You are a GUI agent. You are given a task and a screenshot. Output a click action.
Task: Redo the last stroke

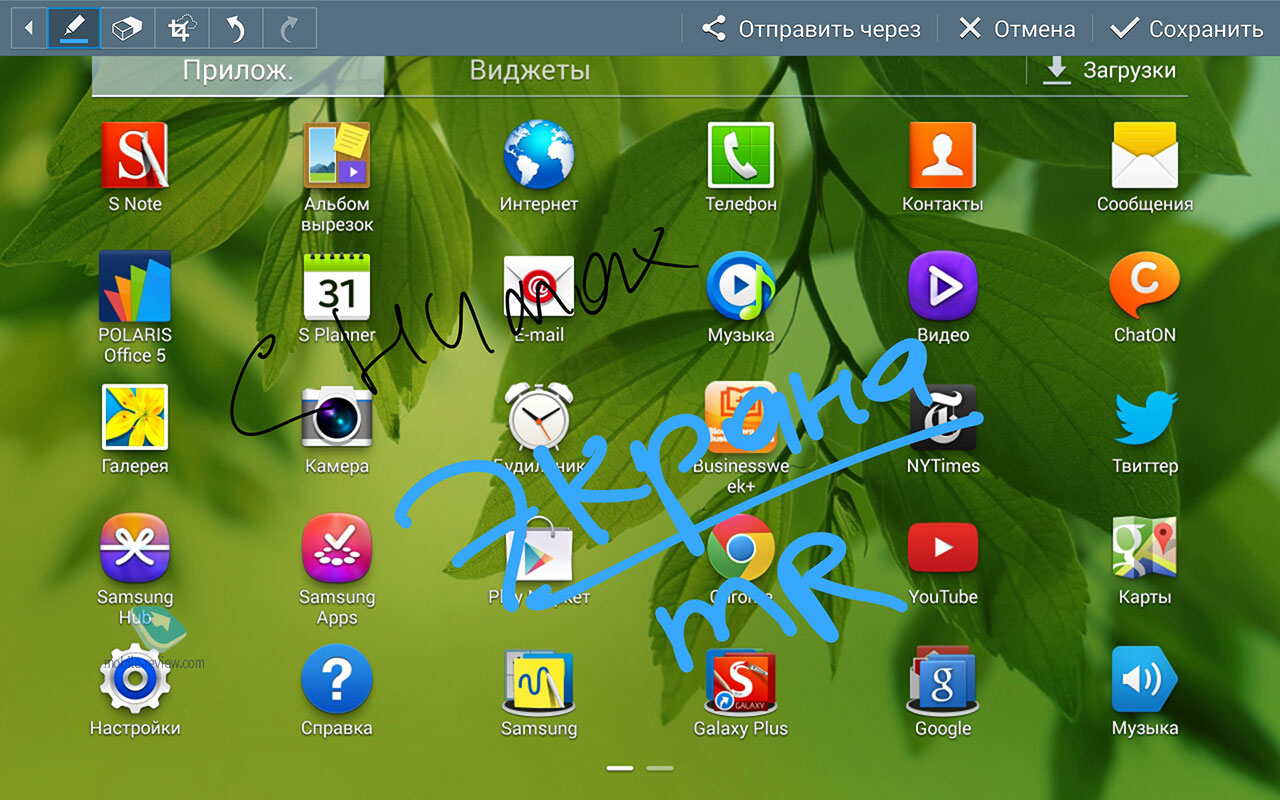coord(289,28)
